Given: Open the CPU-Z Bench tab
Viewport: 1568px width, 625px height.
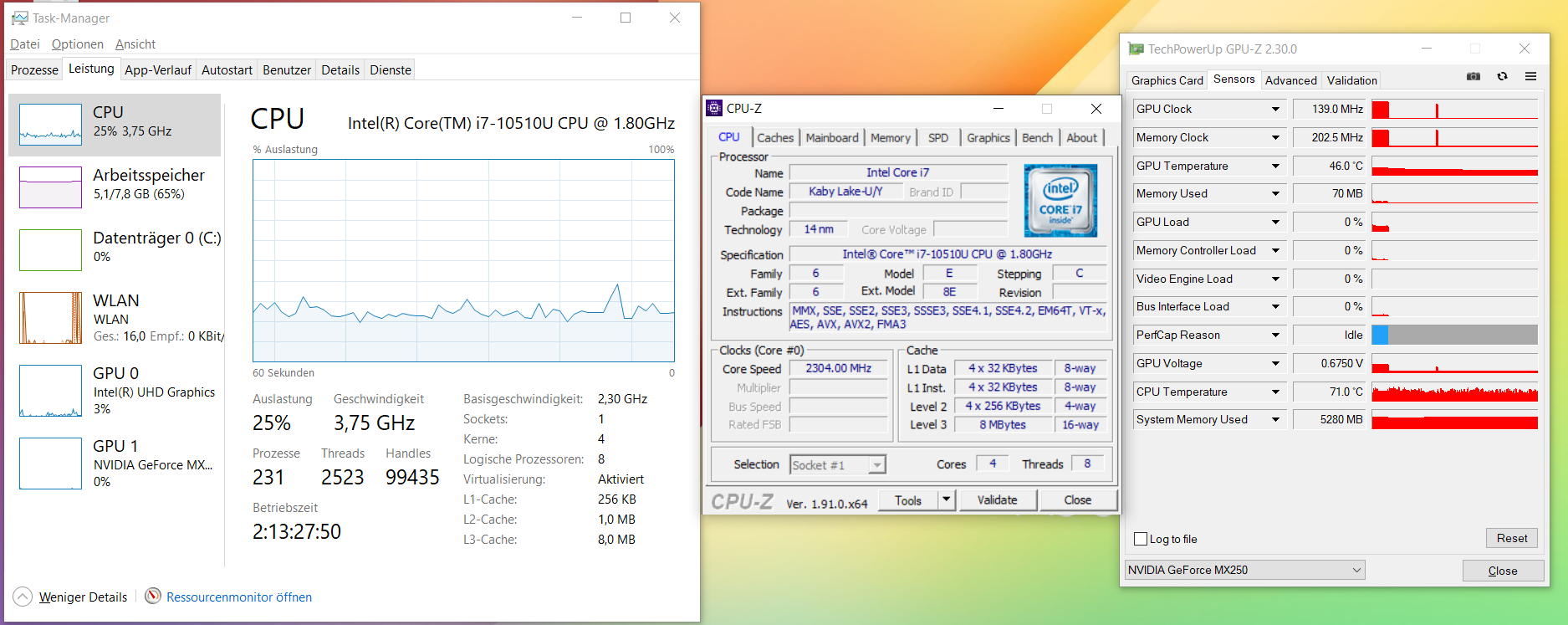Looking at the screenshot, I should [x=1038, y=138].
